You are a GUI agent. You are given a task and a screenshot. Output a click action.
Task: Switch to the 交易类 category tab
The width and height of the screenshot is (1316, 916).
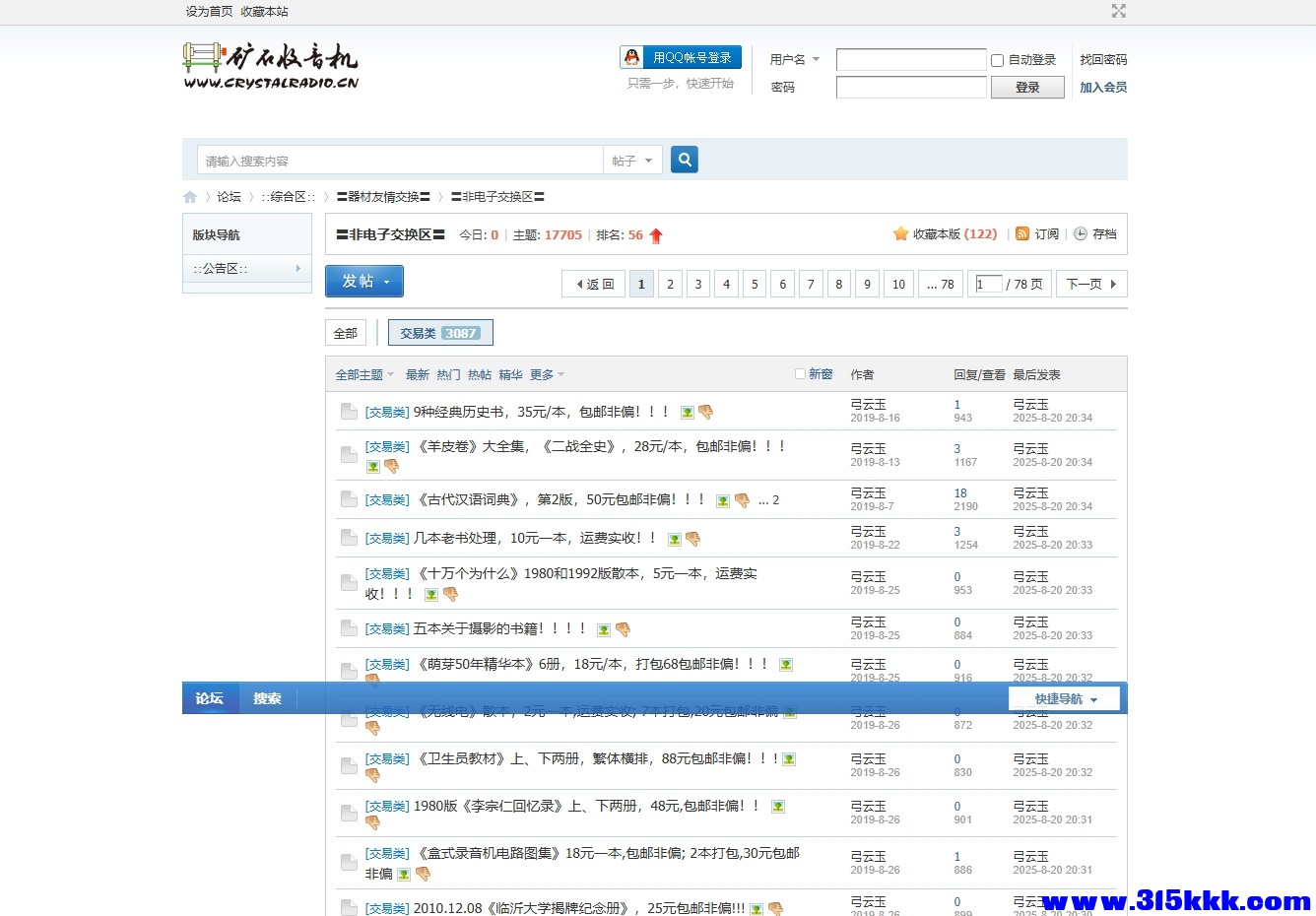click(x=440, y=332)
